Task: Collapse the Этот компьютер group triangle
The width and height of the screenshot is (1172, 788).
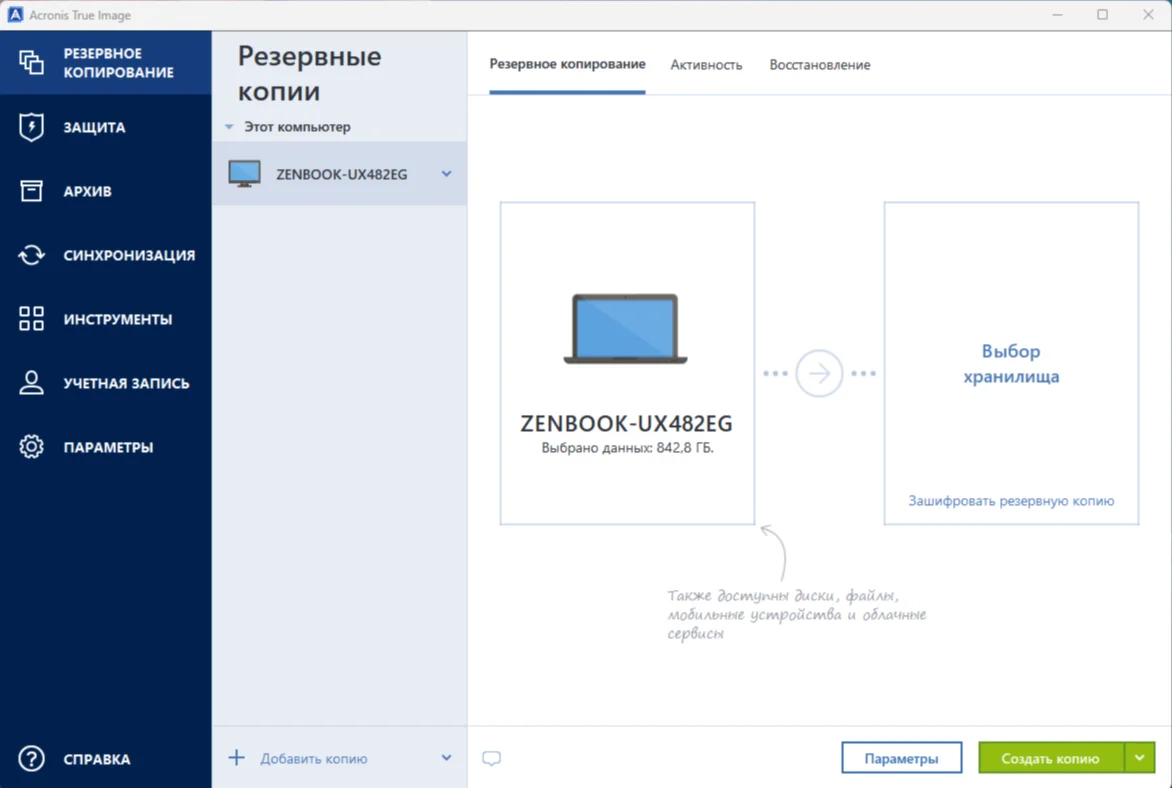Action: click(229, 127)
